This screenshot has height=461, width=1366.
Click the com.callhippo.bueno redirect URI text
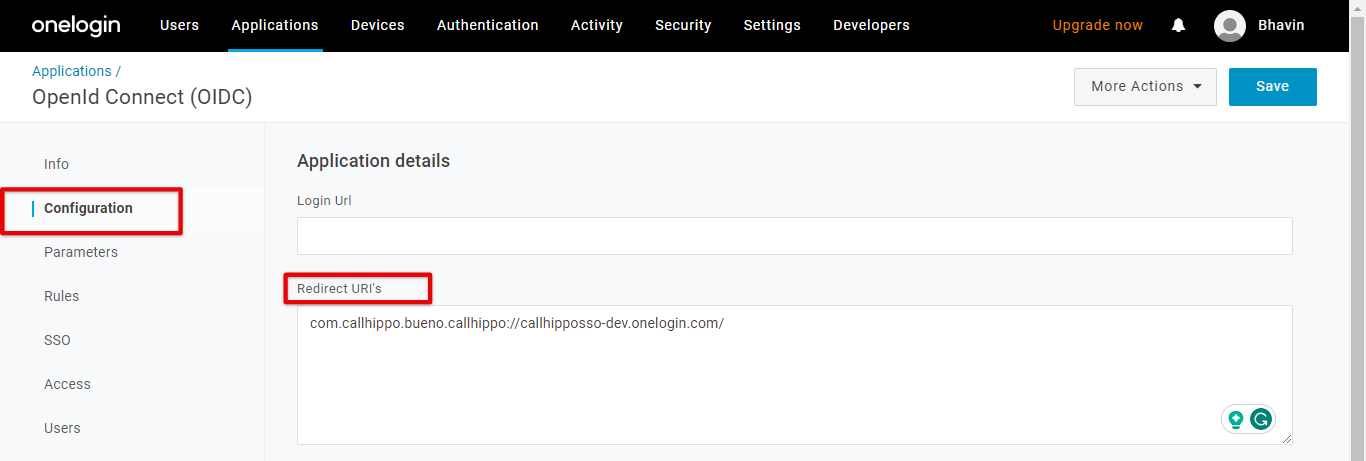click(517, 324)
